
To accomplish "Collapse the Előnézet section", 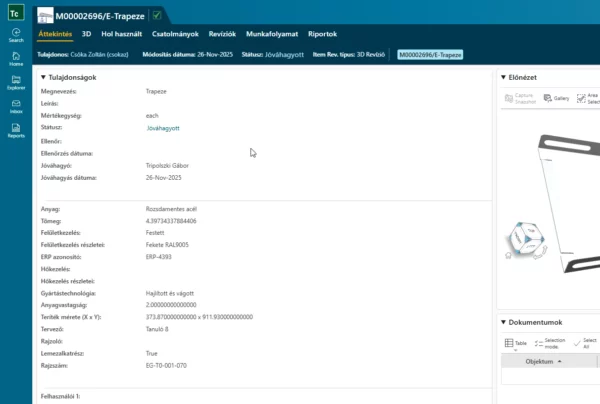I will click(504, 77).
